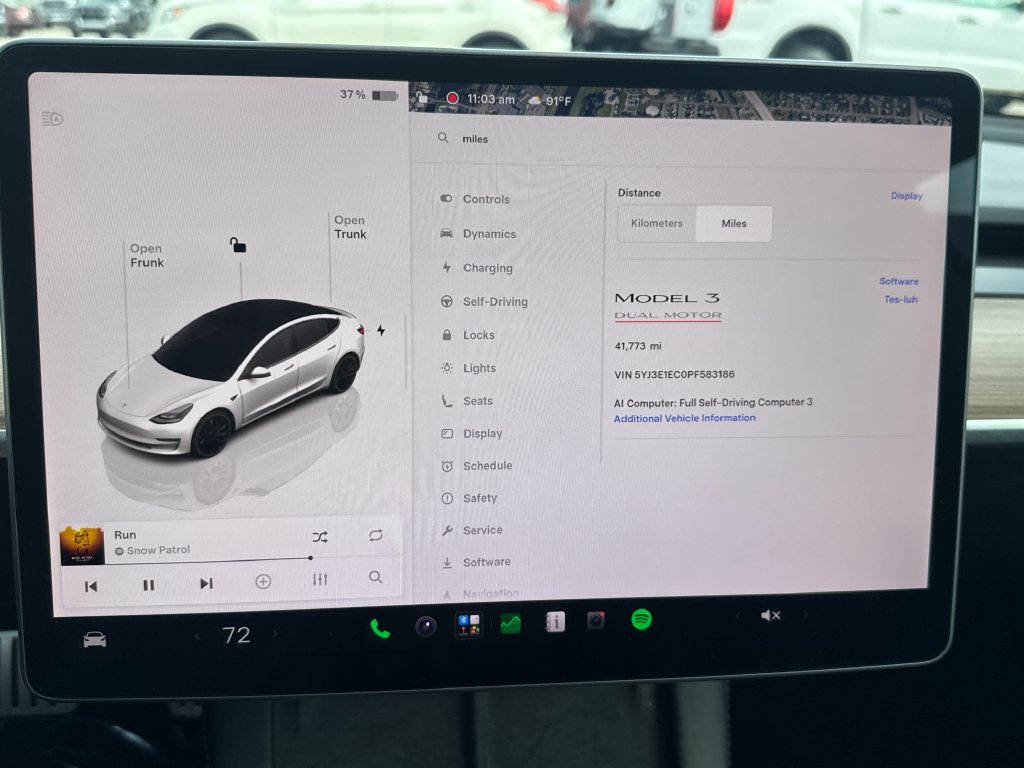Tap the 72 temperature setting
This screenshot has height=768, width=1024.
tap(236, 635)
